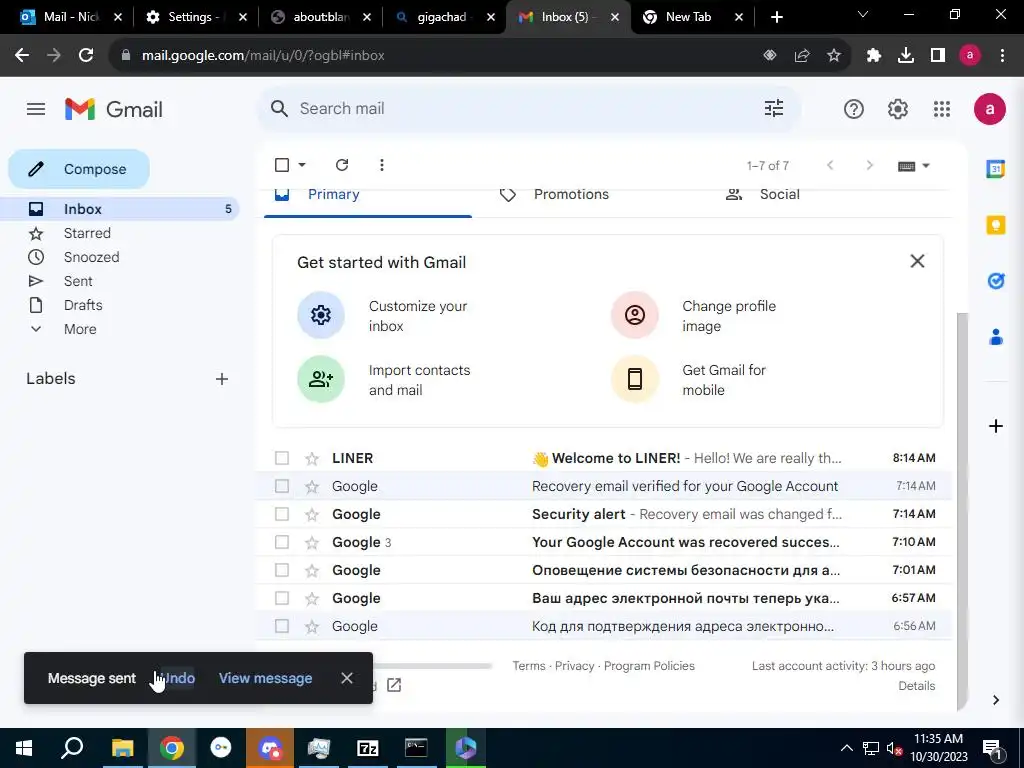
Task: Open Chrome extensions puzzle icon
Action: click(x=873, y=56)
